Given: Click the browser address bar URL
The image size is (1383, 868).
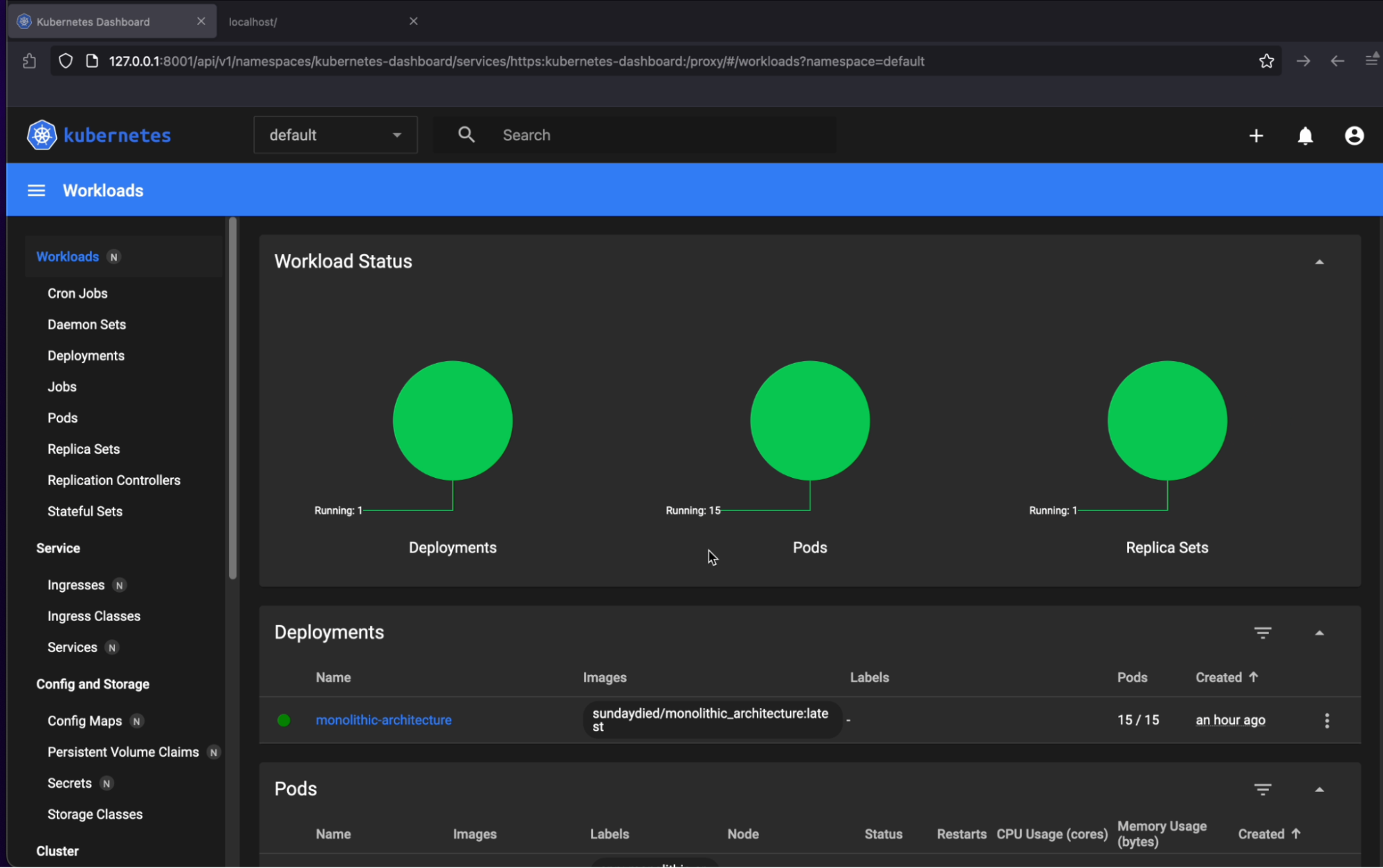Looking at the screenshot, I should coord(516,61).
